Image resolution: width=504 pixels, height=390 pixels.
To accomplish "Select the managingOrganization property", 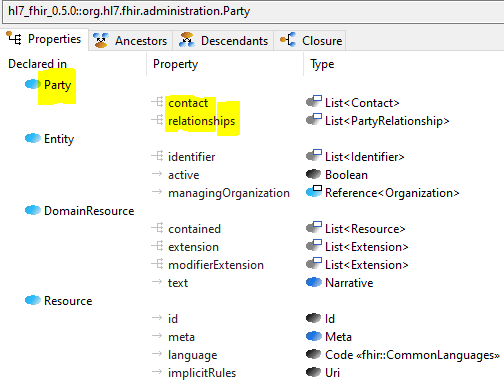I will pyautogui.click(x=229, y=193).
